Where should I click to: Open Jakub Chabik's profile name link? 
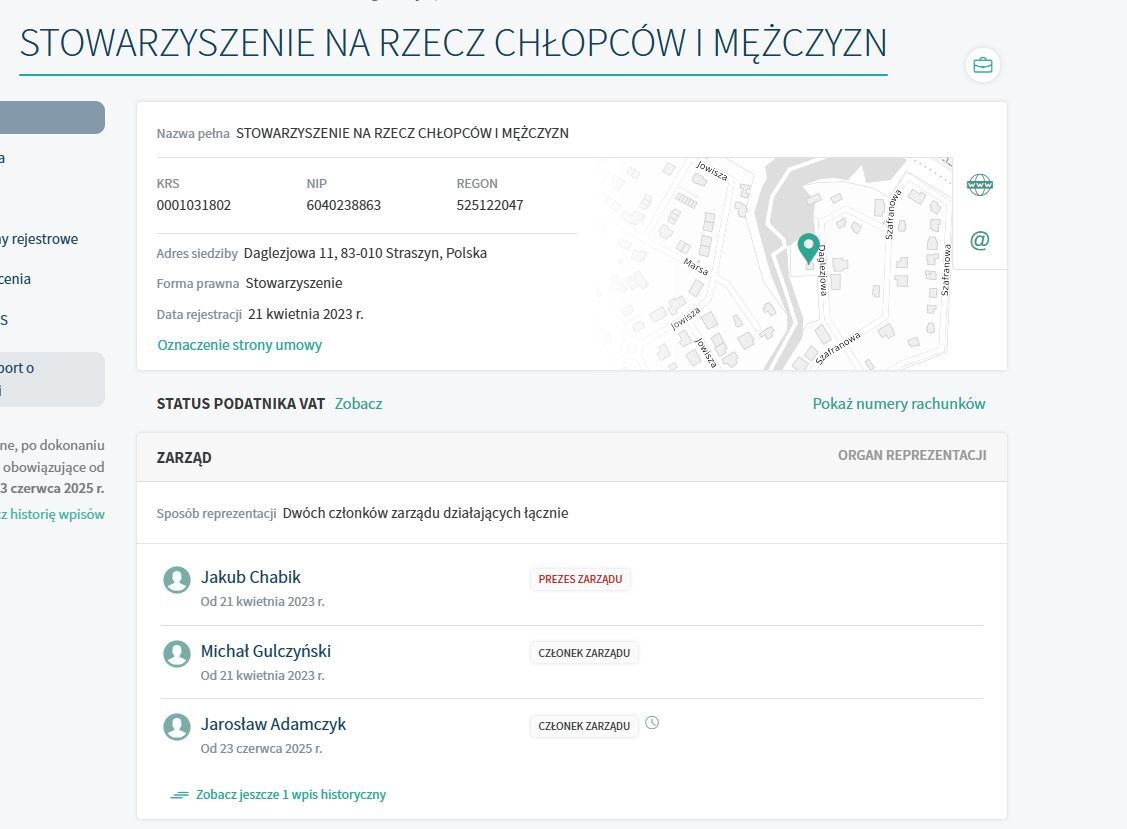click(250, 577)
